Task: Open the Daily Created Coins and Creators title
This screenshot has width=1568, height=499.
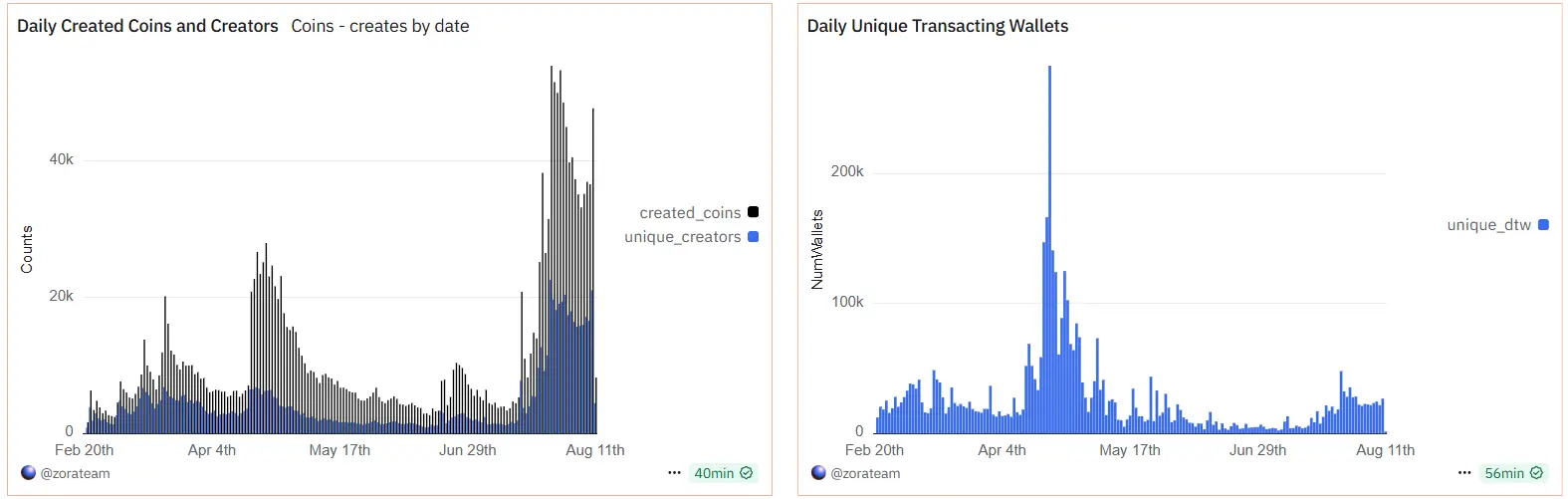Action: click(x=147, y=26)
